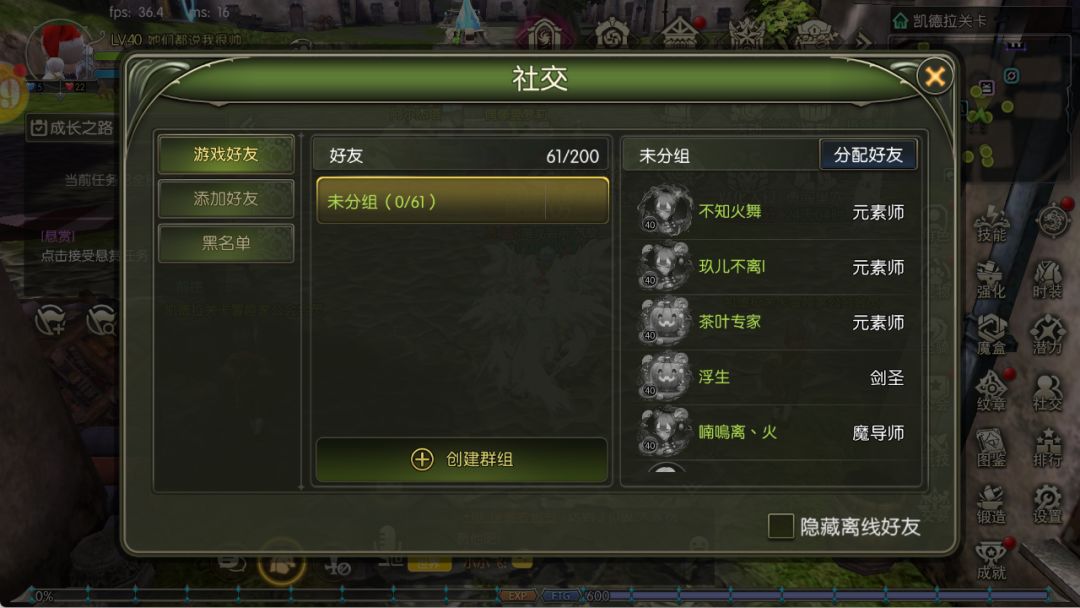Image resolution: width=1080 pixels, height=608 pixels.
Task: Open the 魔盒 magic box icon
Action: (991, 335)
